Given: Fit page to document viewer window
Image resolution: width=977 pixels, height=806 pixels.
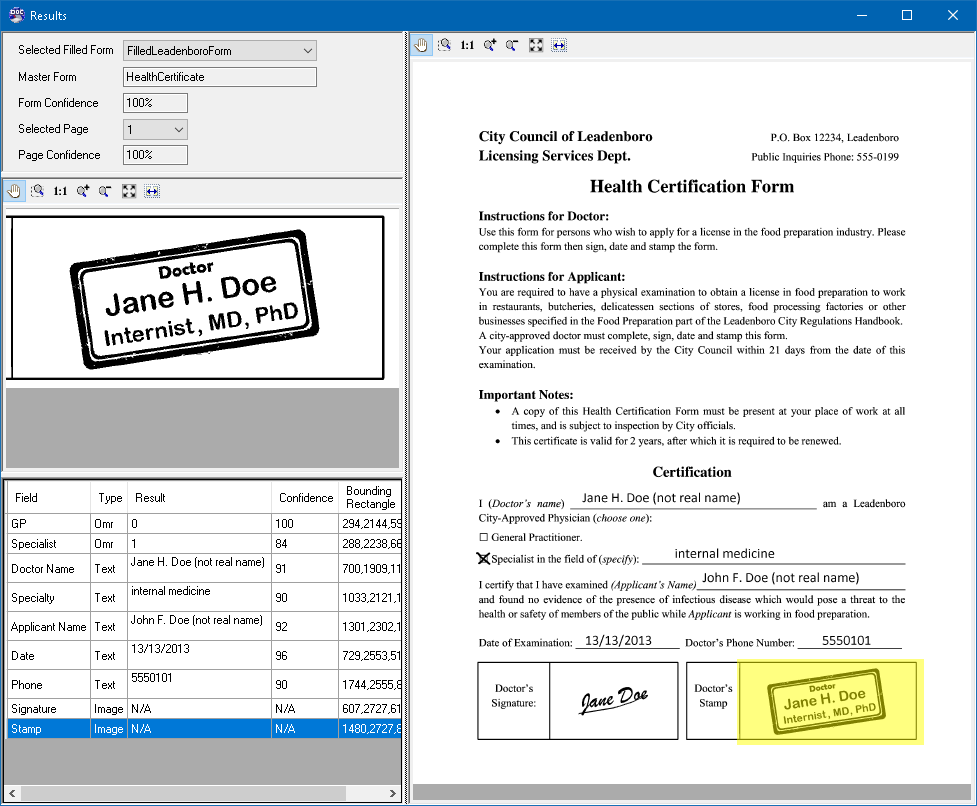Looking at the screenshot, I should point(536,45).
